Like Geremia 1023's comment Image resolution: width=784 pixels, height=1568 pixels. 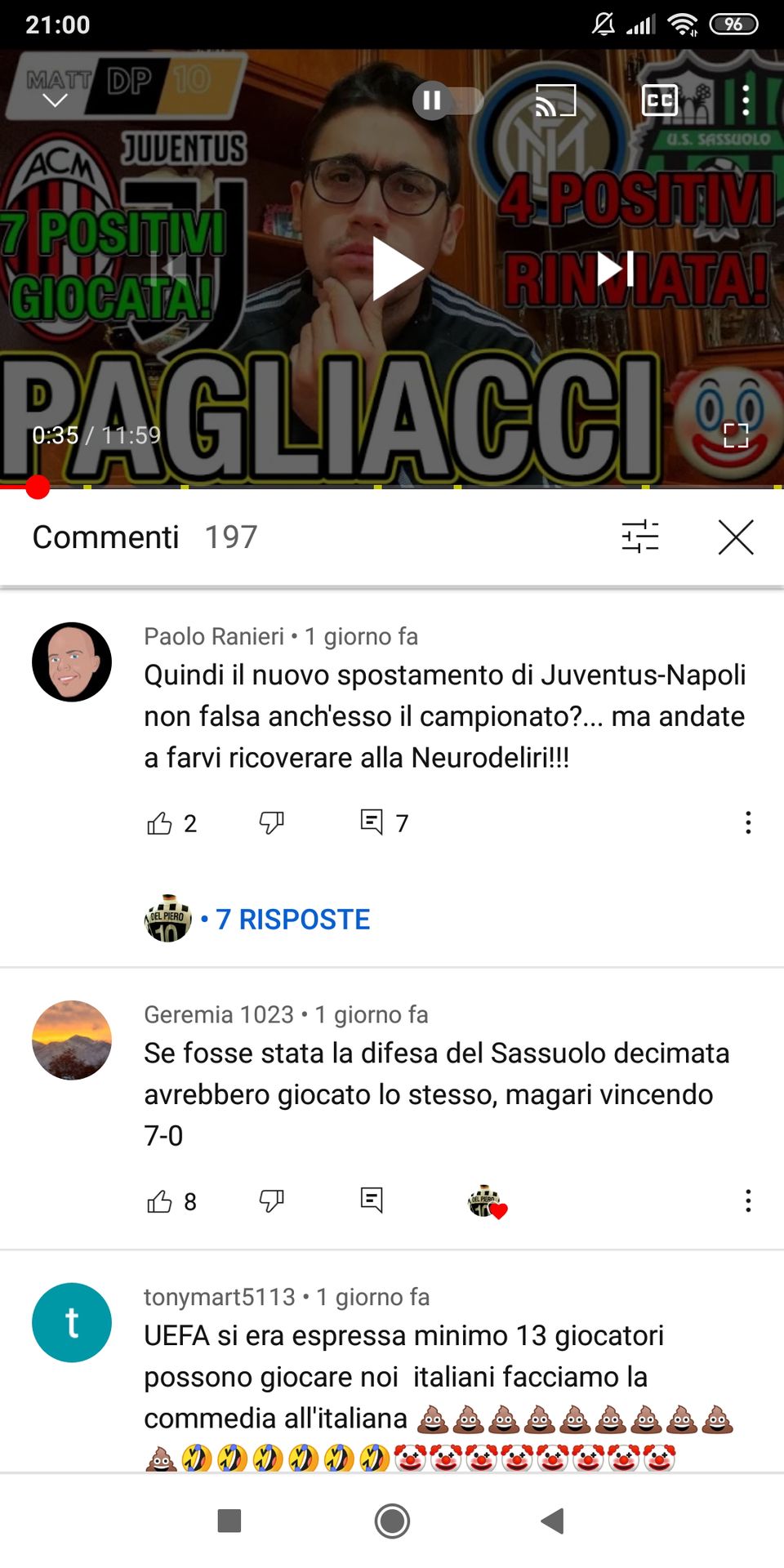(159, 1201)
